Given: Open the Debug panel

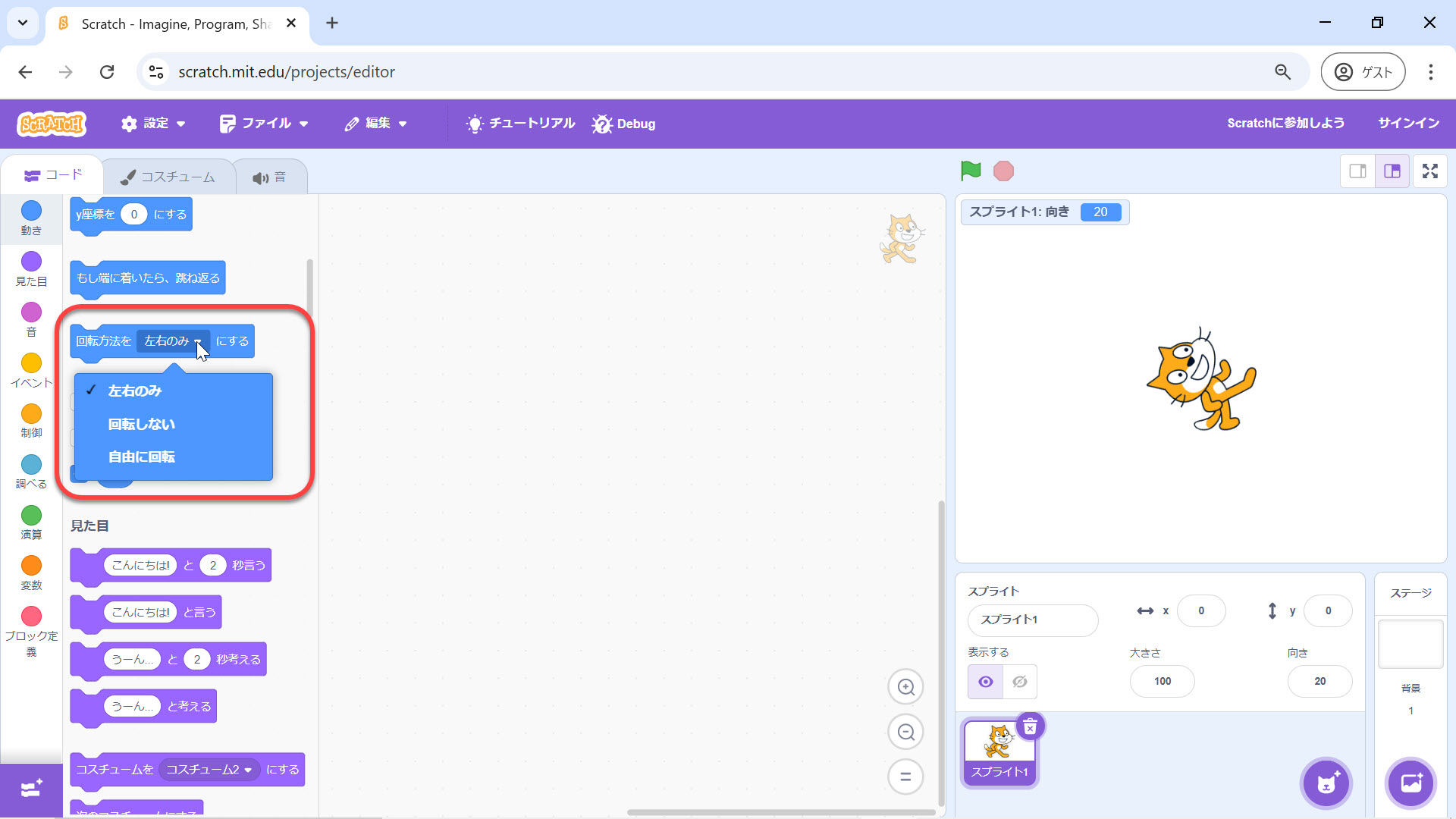Looking at the screenshot, I should point(623,124).
